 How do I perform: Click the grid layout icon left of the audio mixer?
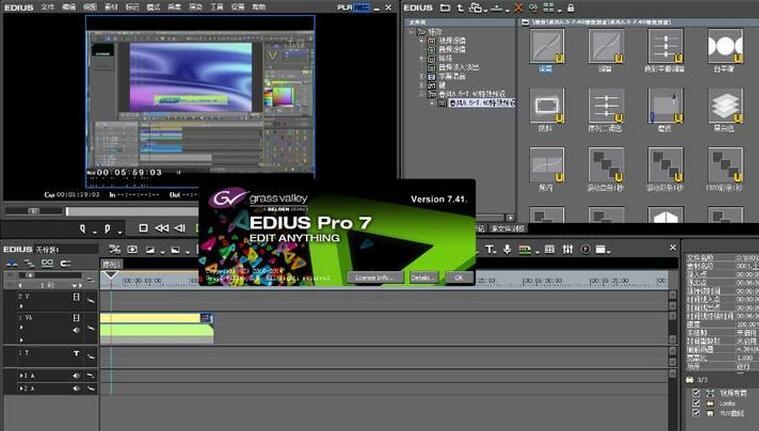click(x=549, y=249)
